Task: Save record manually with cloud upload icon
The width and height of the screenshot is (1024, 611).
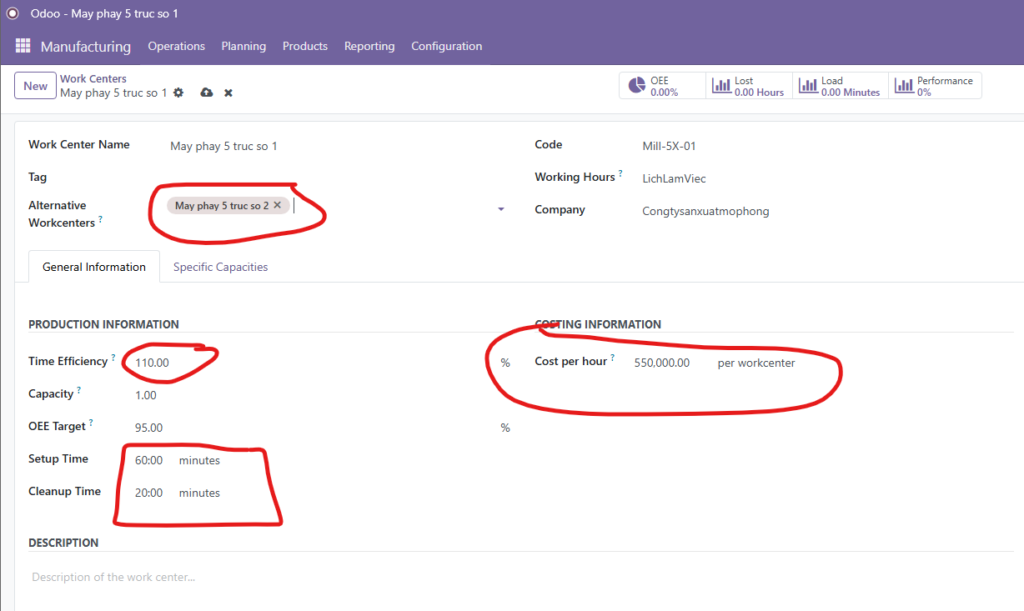Action: click(206, 93)
